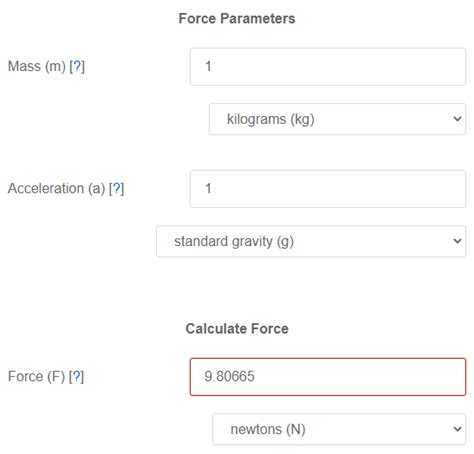The height and width of the screenshot is (454, 474).
Task: Place the cursor after the 1 in the Mass box
Action: pos(212,66)
